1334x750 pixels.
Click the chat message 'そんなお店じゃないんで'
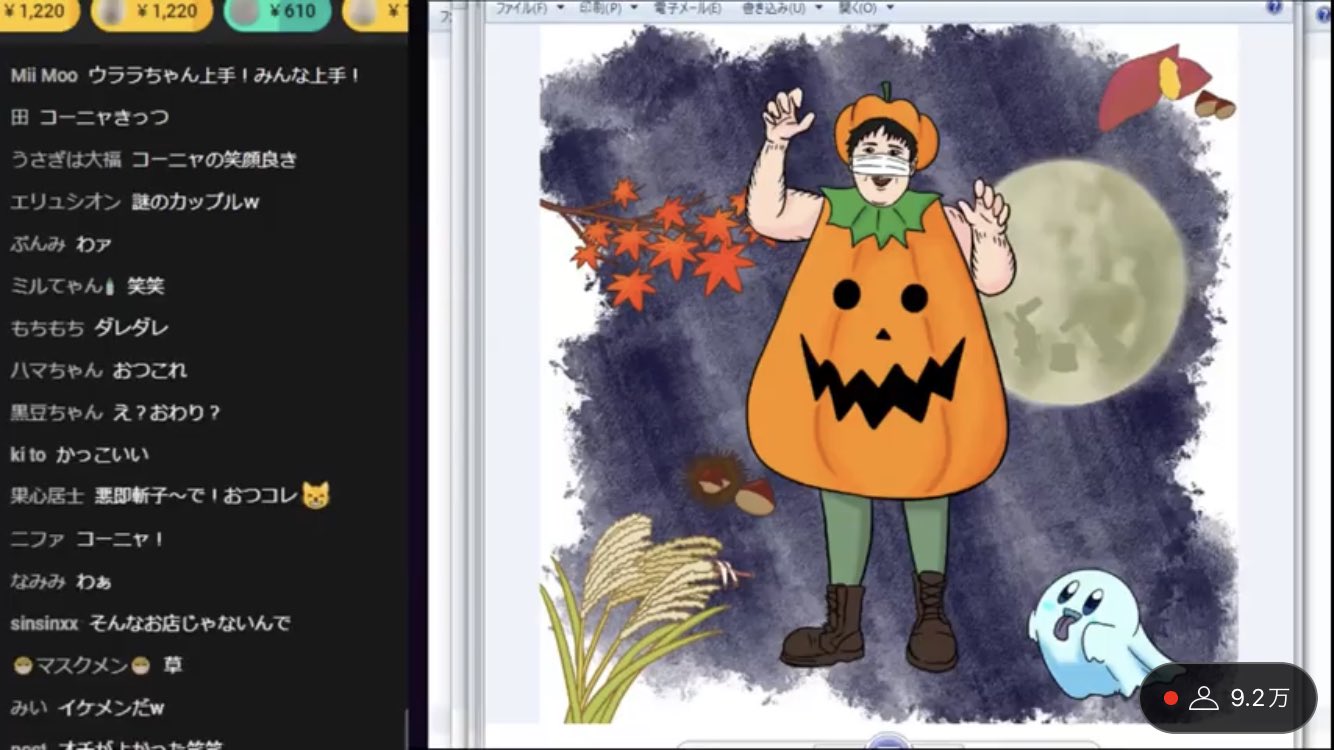point(189,623)
